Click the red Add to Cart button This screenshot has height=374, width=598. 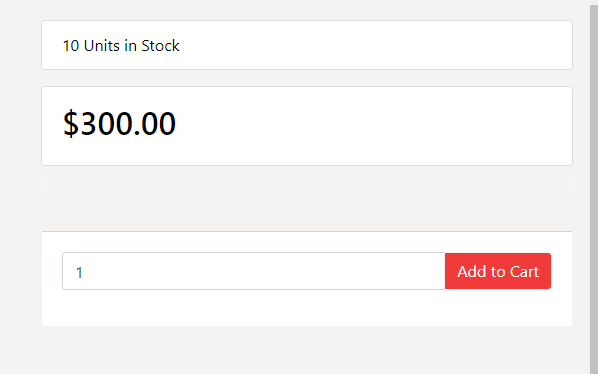[x=498, y=271]
